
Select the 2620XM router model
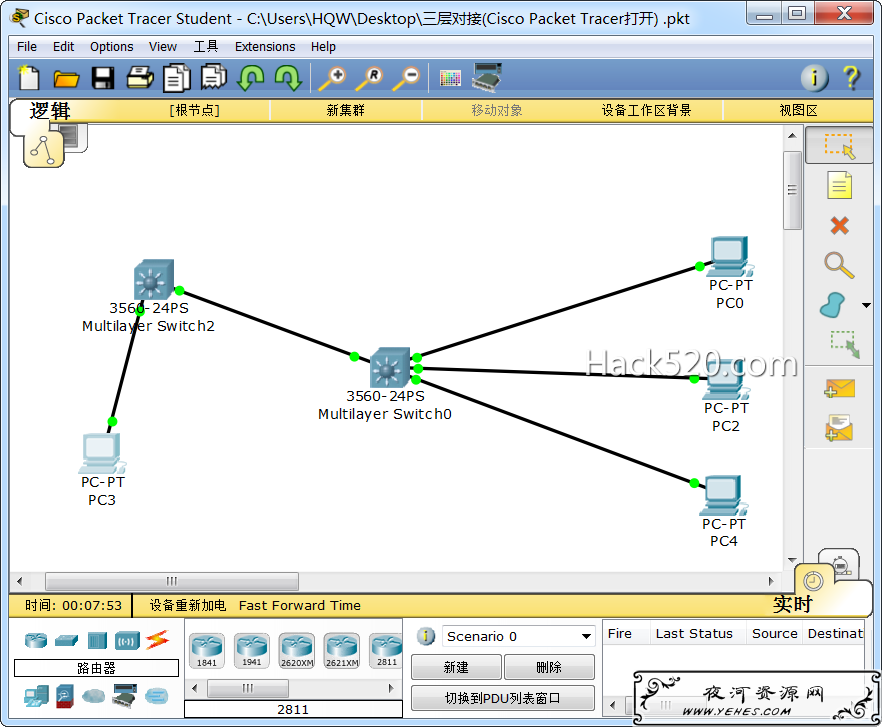click(x=296, y=650)
